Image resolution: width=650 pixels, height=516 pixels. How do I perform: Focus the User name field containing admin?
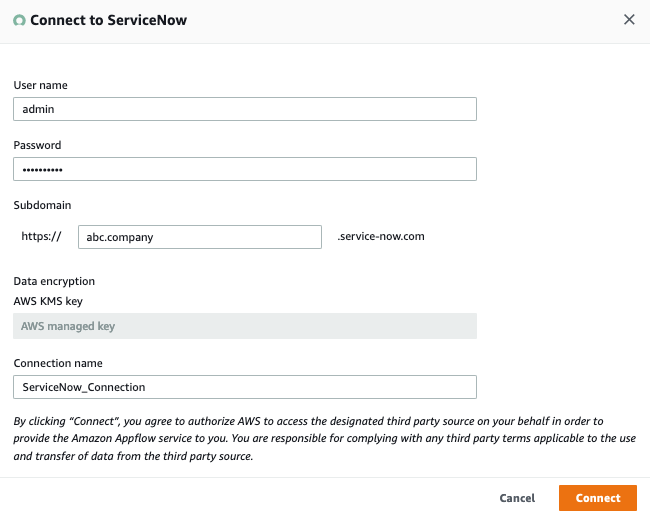pyautogui.click(x=244, y=108)
